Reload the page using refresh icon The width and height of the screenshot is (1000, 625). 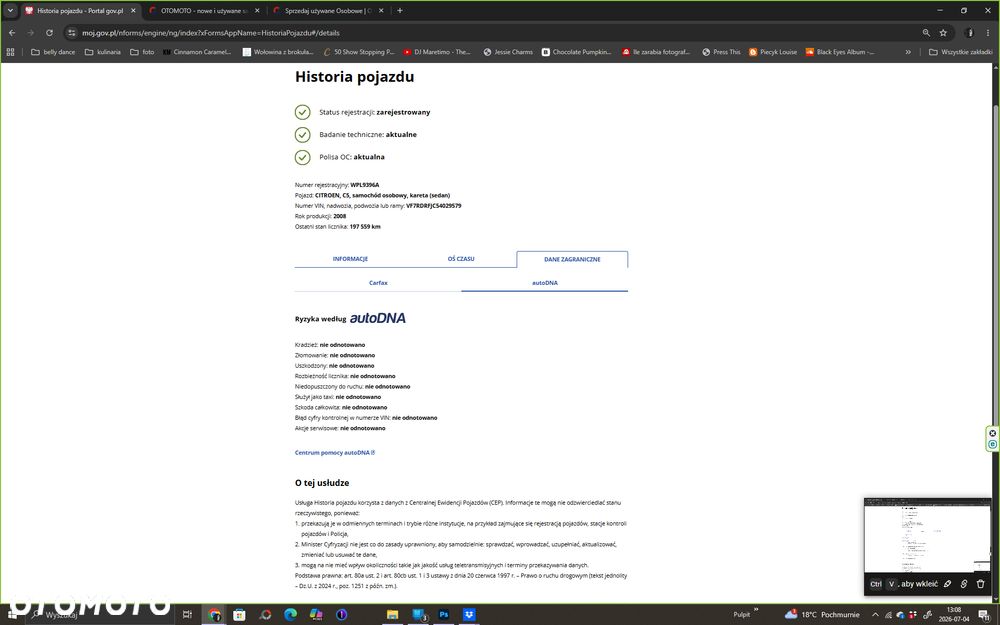pos(49,33)
